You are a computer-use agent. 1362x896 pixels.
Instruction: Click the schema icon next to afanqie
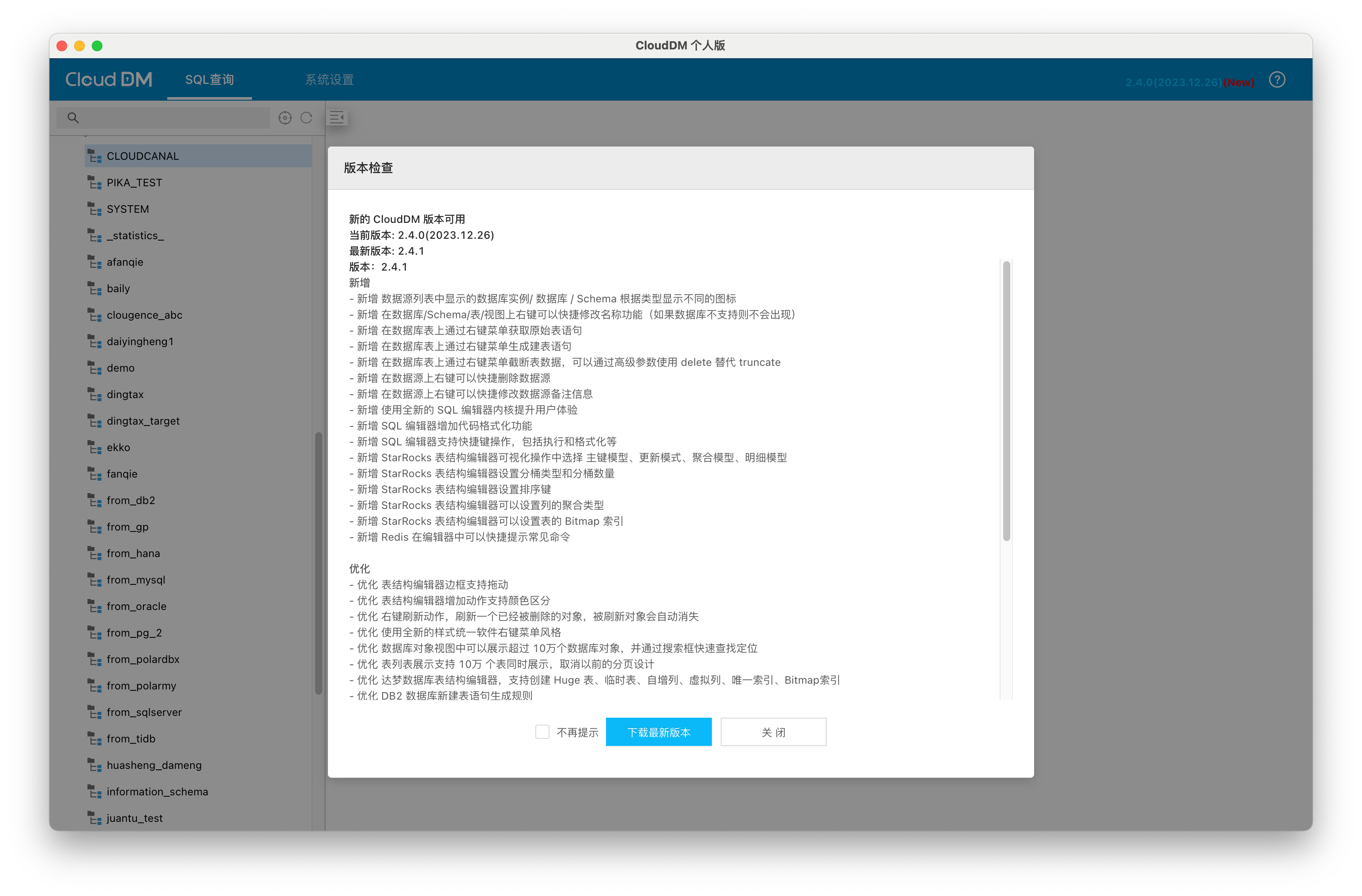click(x=94, y=262)
